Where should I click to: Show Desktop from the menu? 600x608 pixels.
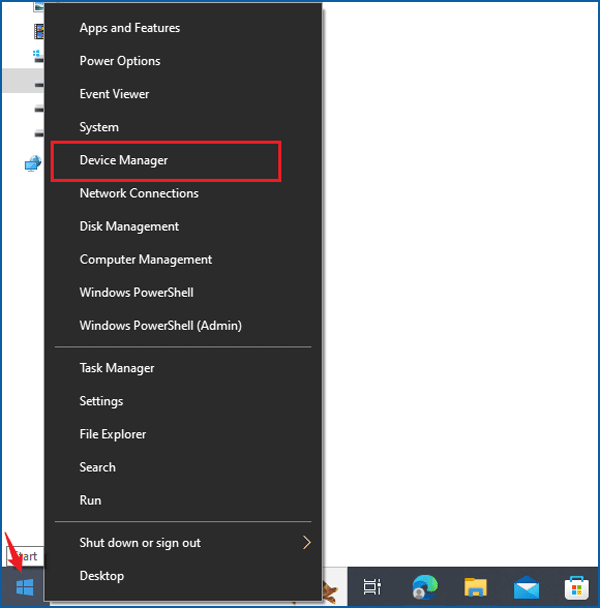(183, 576)
